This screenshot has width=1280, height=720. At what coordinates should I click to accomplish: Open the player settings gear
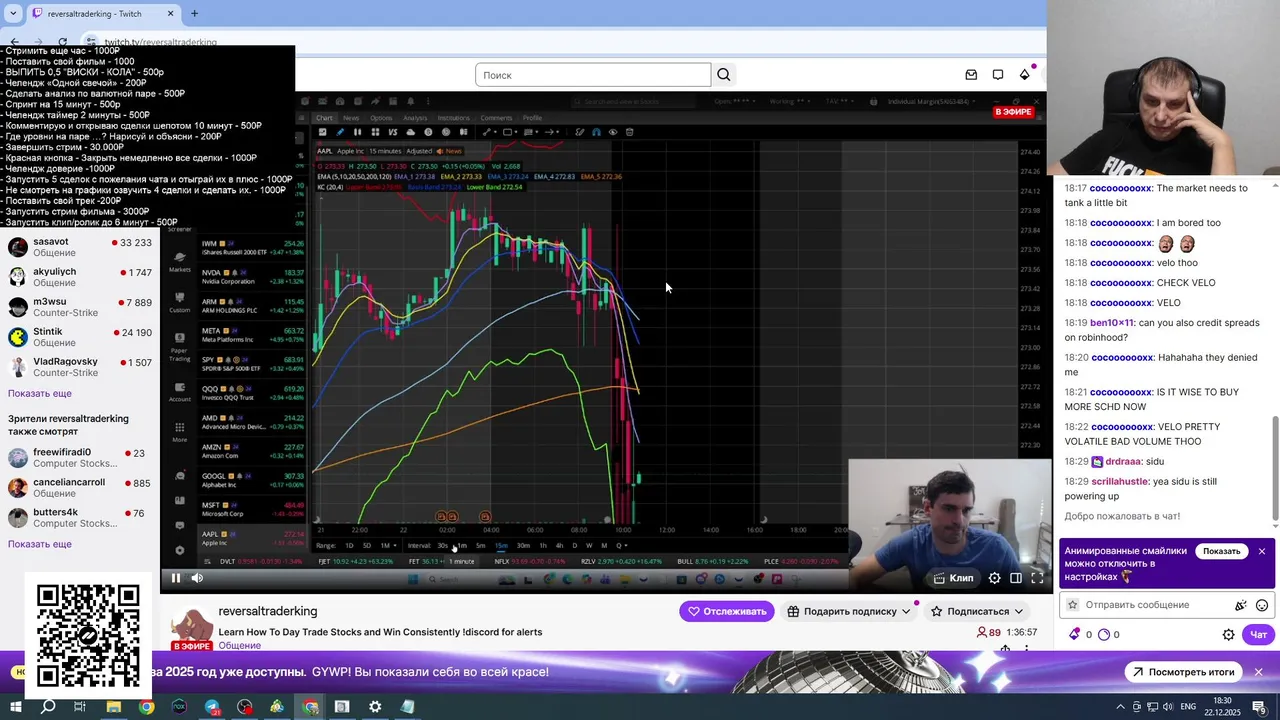[x=994, y=578]
